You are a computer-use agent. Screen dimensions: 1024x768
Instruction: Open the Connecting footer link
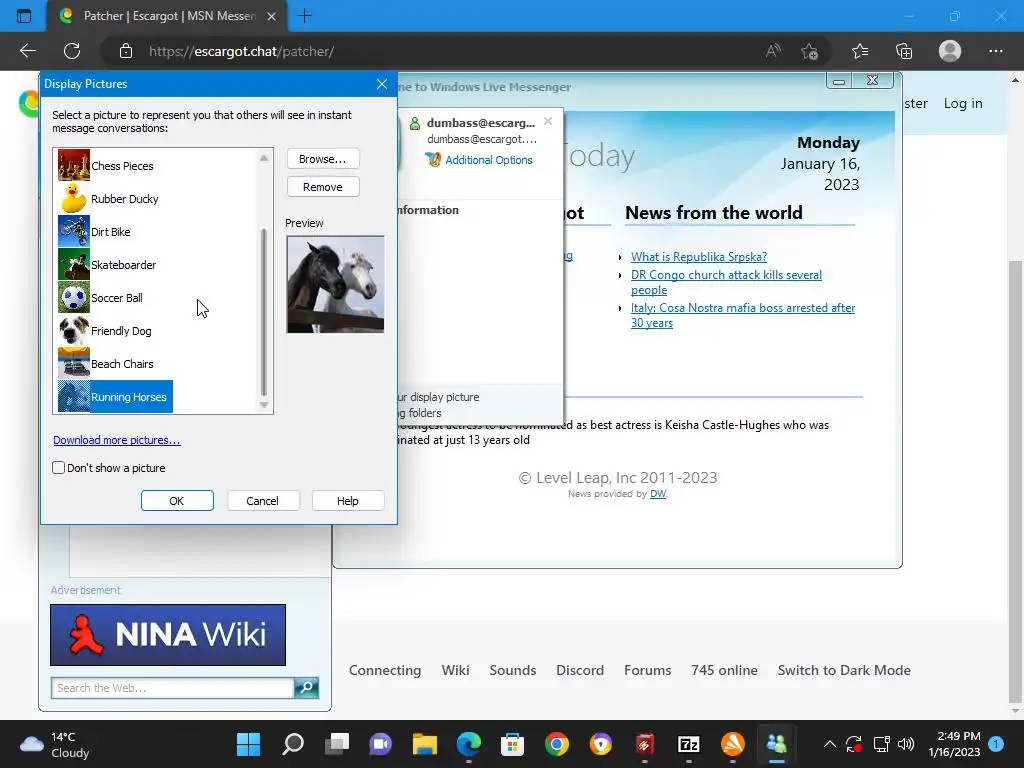coord(385,670)
